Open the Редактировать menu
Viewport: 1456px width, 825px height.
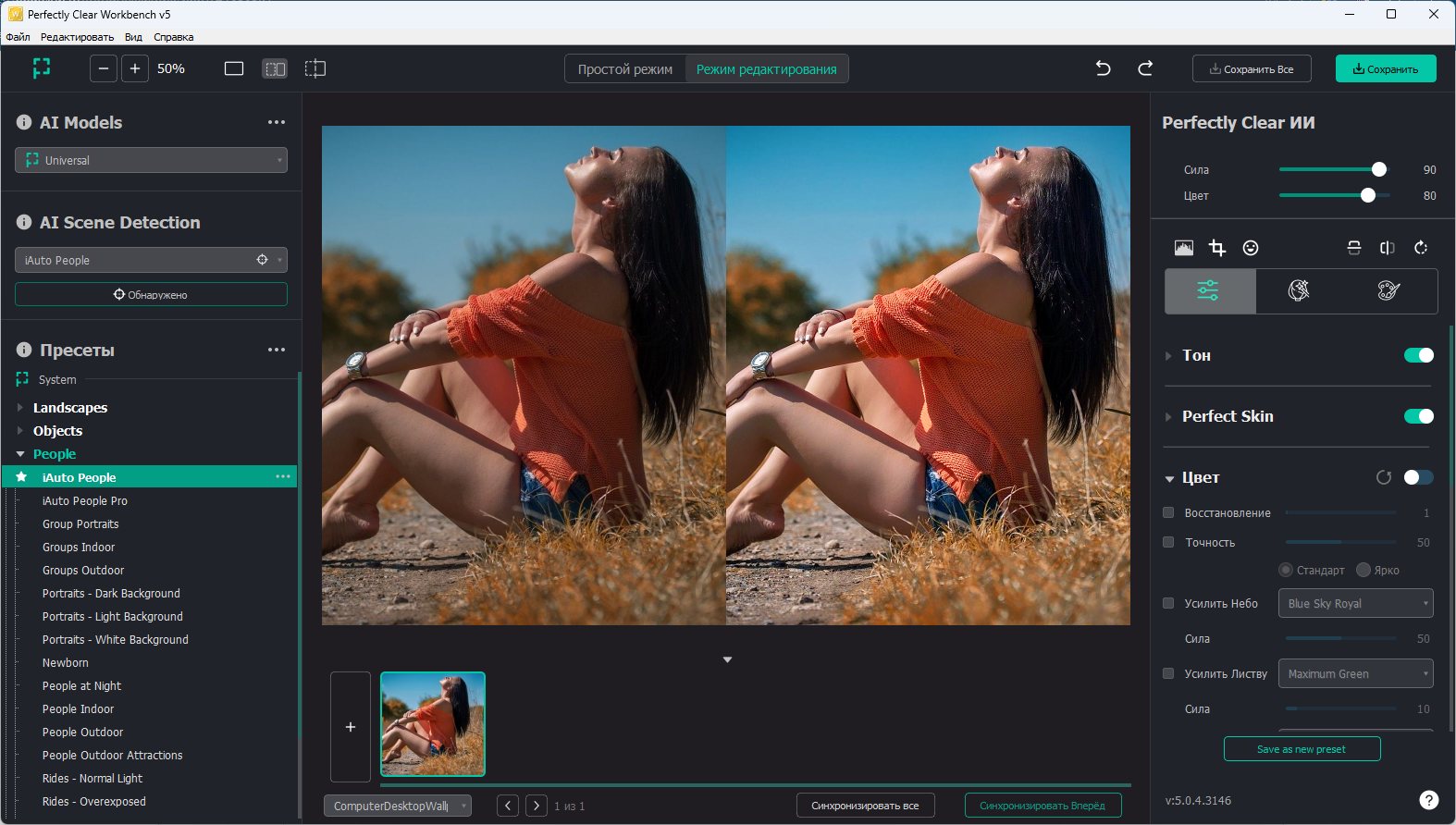tap(77, 37)
